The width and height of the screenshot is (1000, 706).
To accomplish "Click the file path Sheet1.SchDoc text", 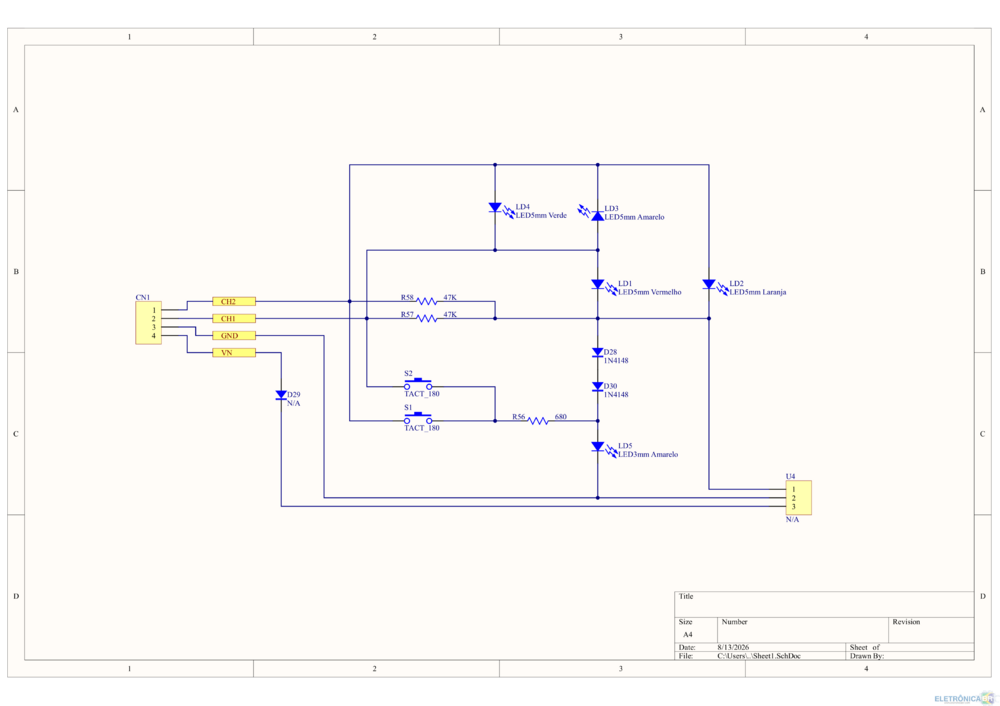I will point(759,656).
